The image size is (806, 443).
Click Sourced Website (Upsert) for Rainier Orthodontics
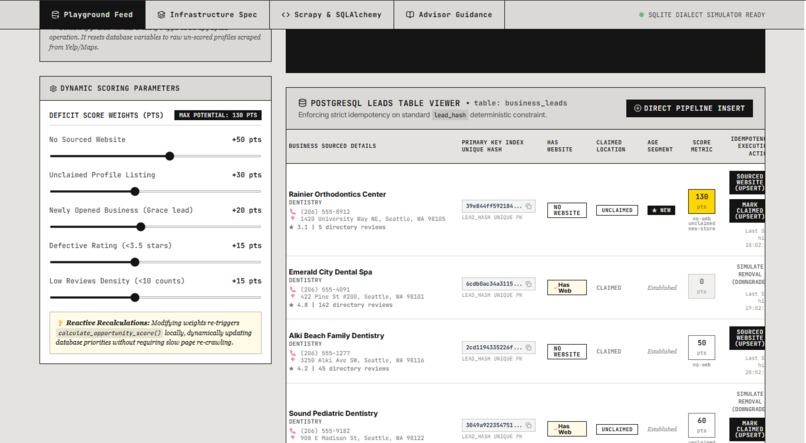click(747, 182)
